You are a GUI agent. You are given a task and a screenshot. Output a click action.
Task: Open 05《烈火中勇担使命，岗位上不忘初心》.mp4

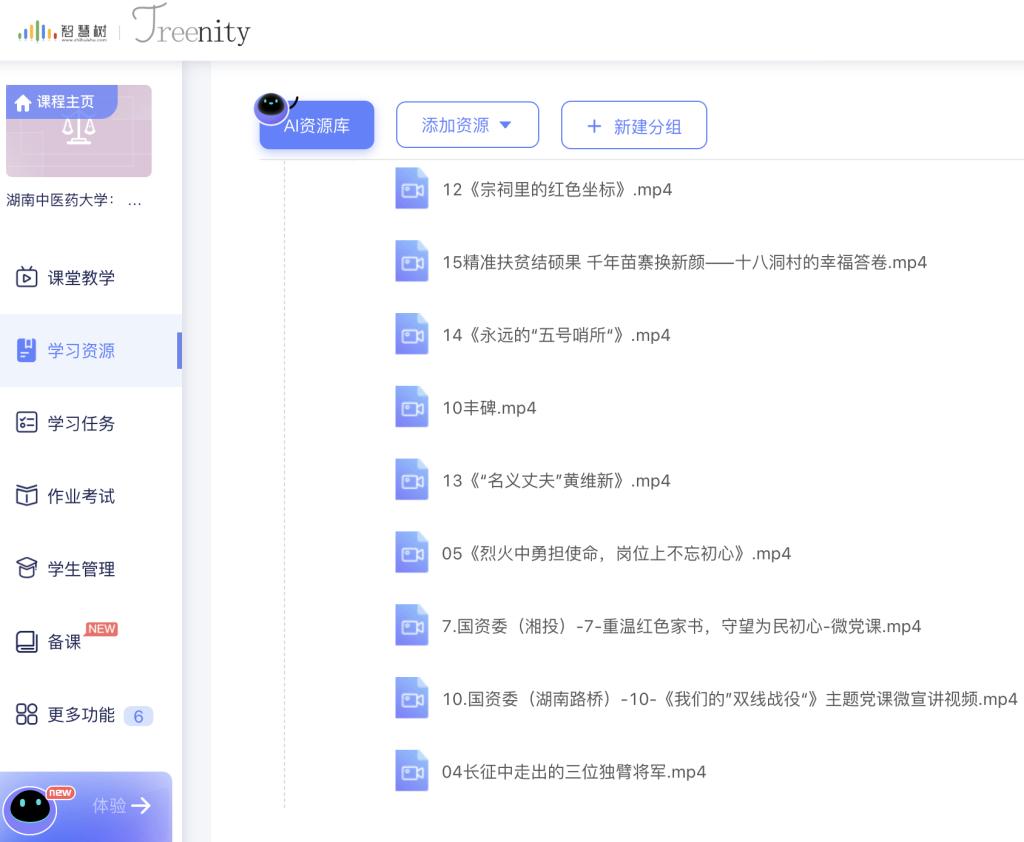coord(616,554)
